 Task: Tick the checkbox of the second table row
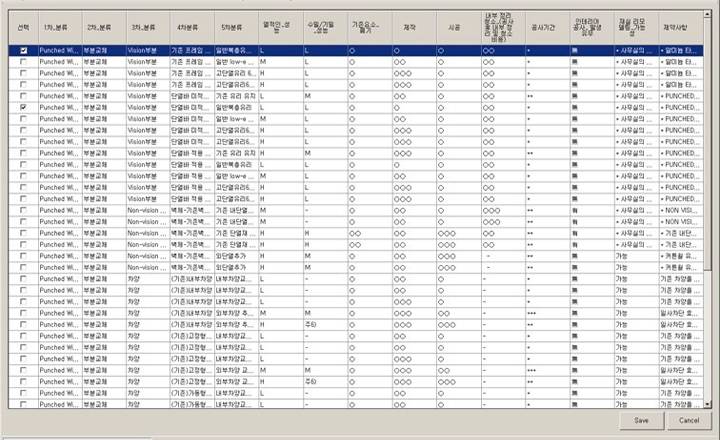(x=24, y=63)
